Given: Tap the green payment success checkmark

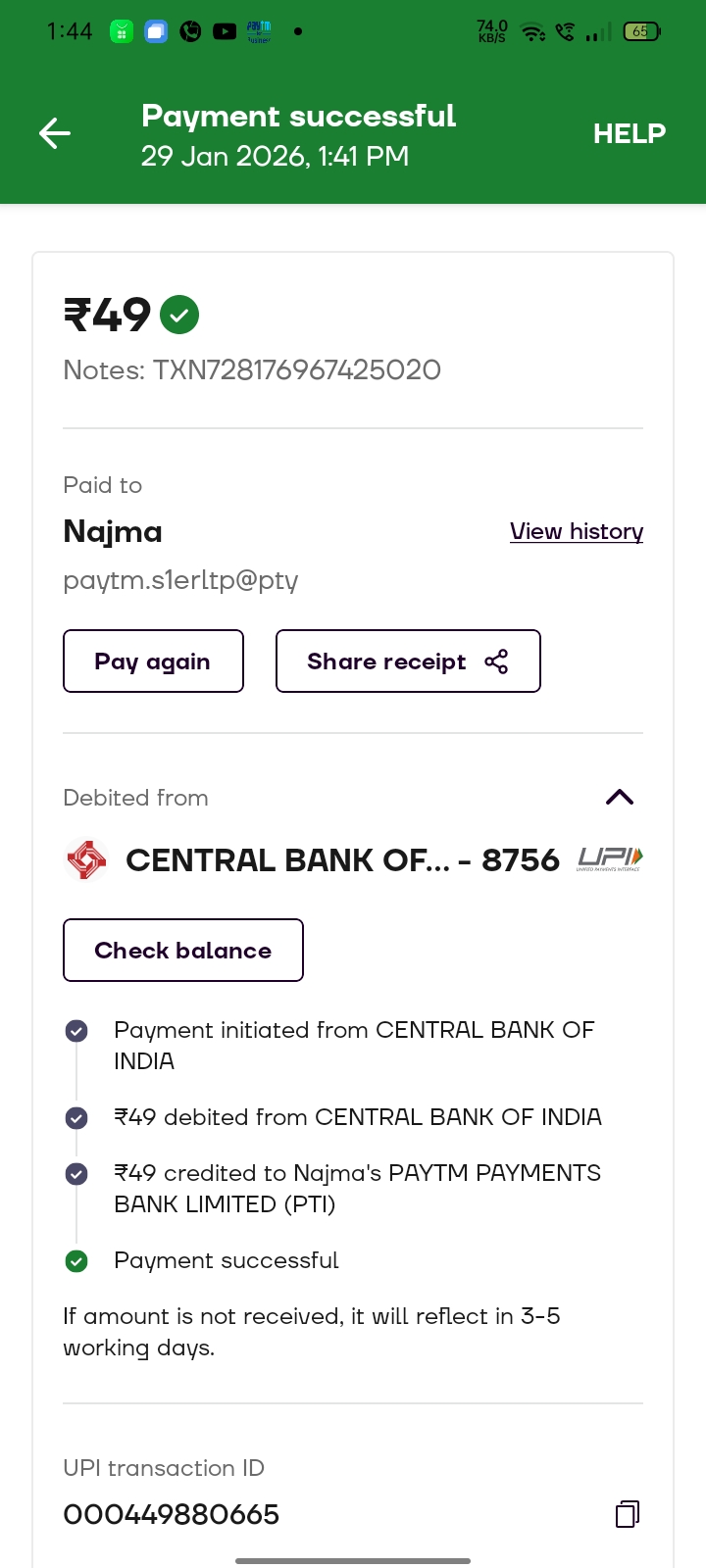Looking at the screenshot, I should click(179, 315).
